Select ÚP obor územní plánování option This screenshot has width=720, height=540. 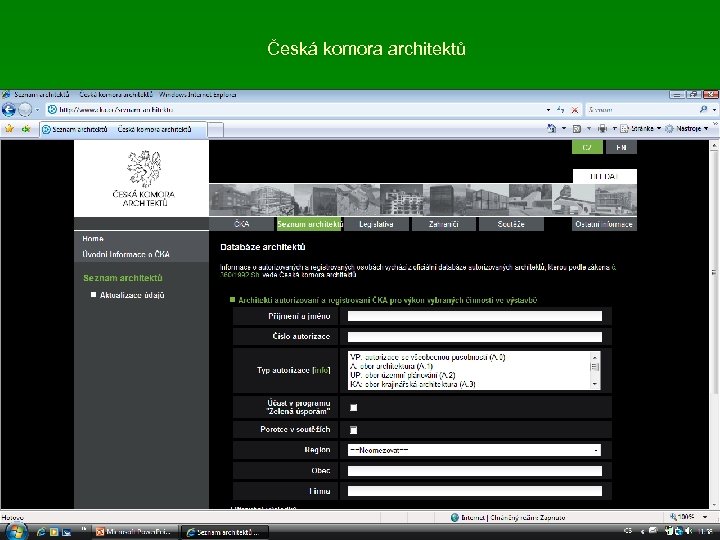point(402,375)
